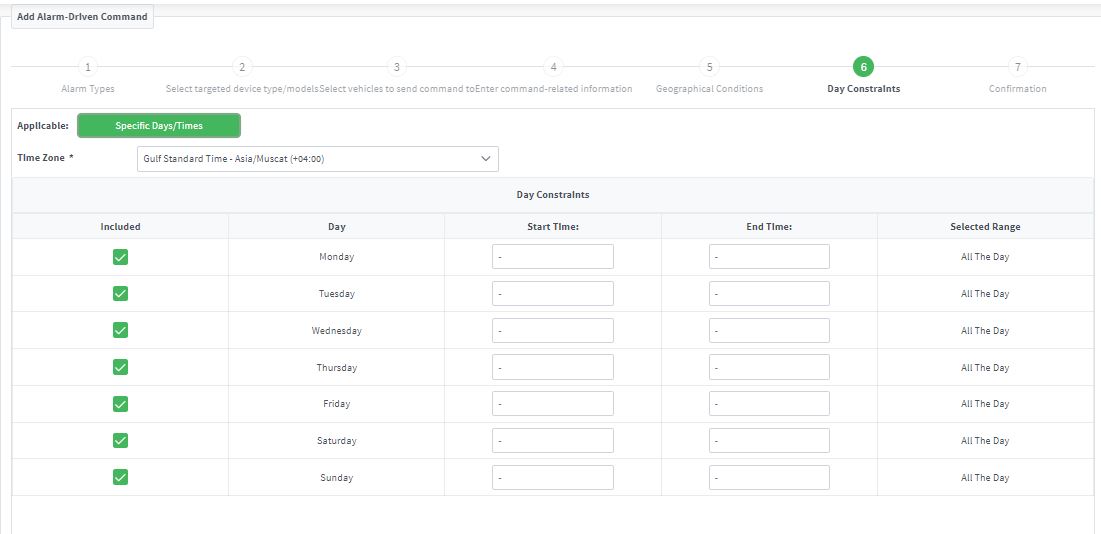The width and height of the screenshot is (1101, 534).
Task: Click Tuesday End Time field
Action: [x=769, y=293]
